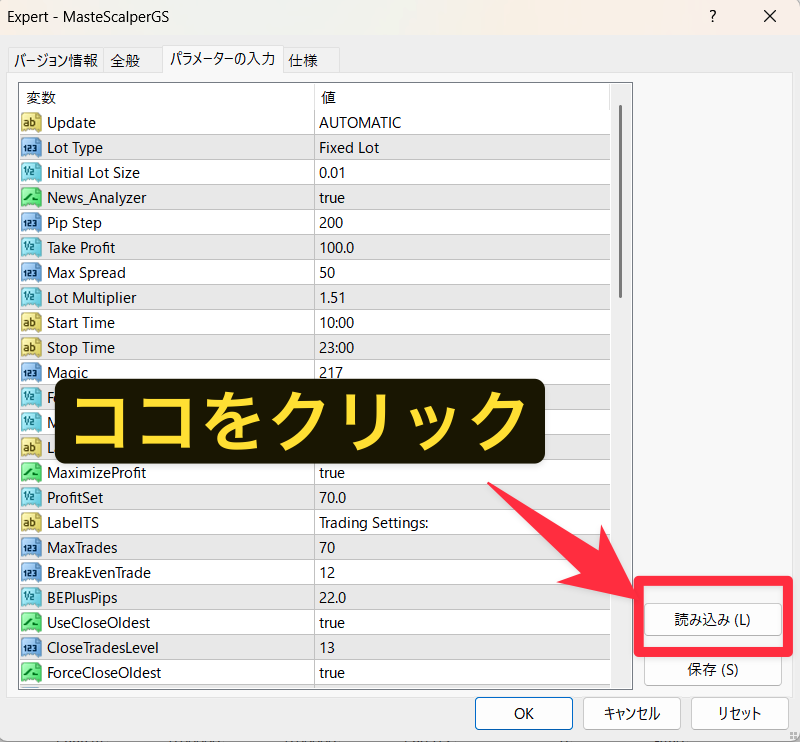Click the integer icon beside Max Spread
The width and height of the screenshot is (800, 742).
click(31, 273)
